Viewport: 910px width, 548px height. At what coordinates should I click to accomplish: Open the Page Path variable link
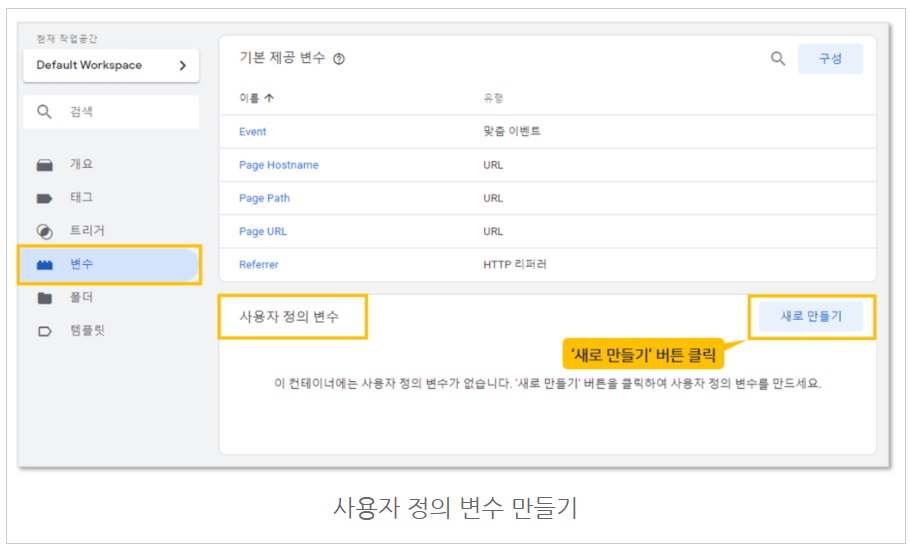(264, 198)
